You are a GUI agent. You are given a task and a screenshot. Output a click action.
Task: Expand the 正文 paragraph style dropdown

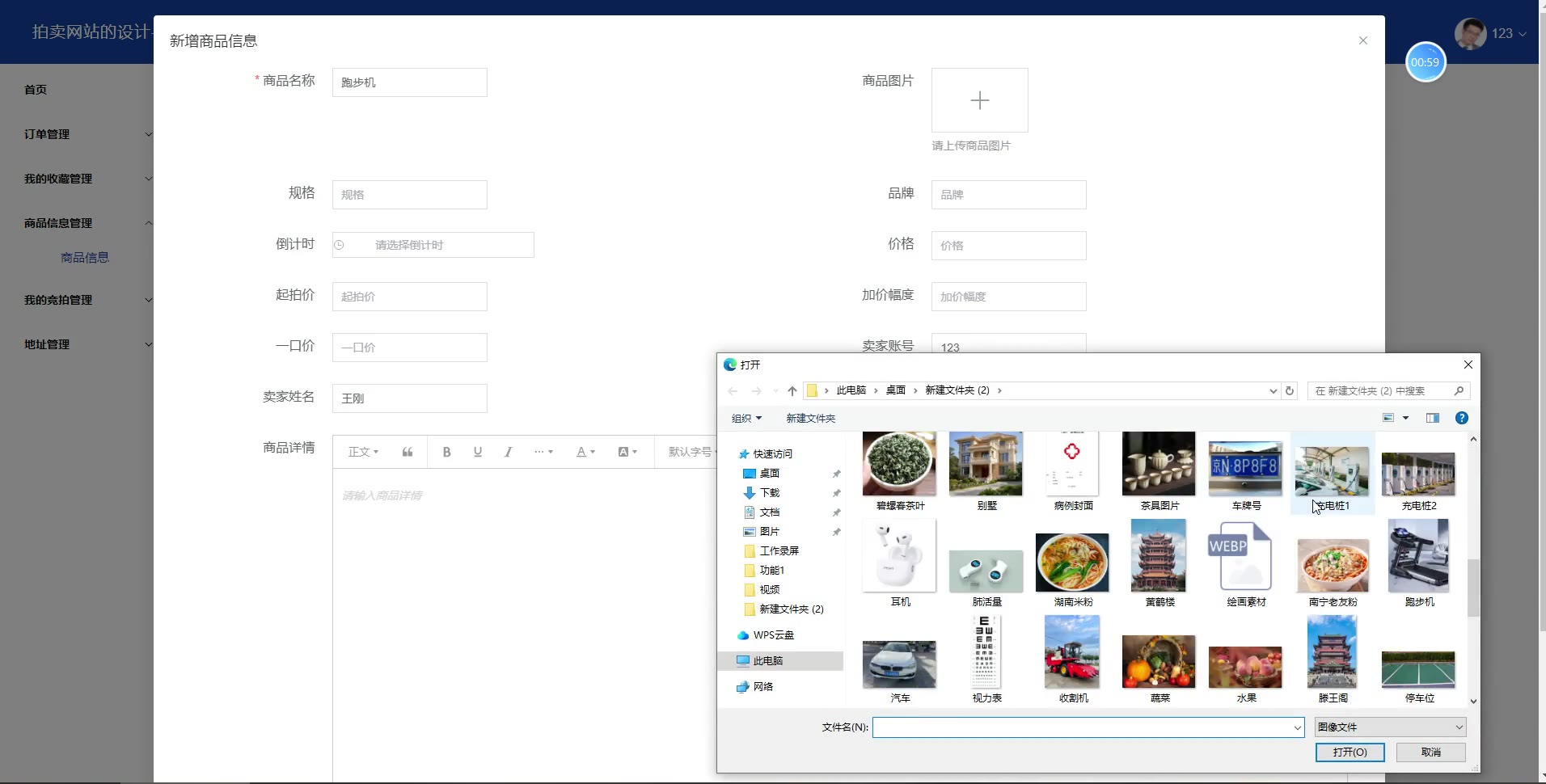(363, 452)
